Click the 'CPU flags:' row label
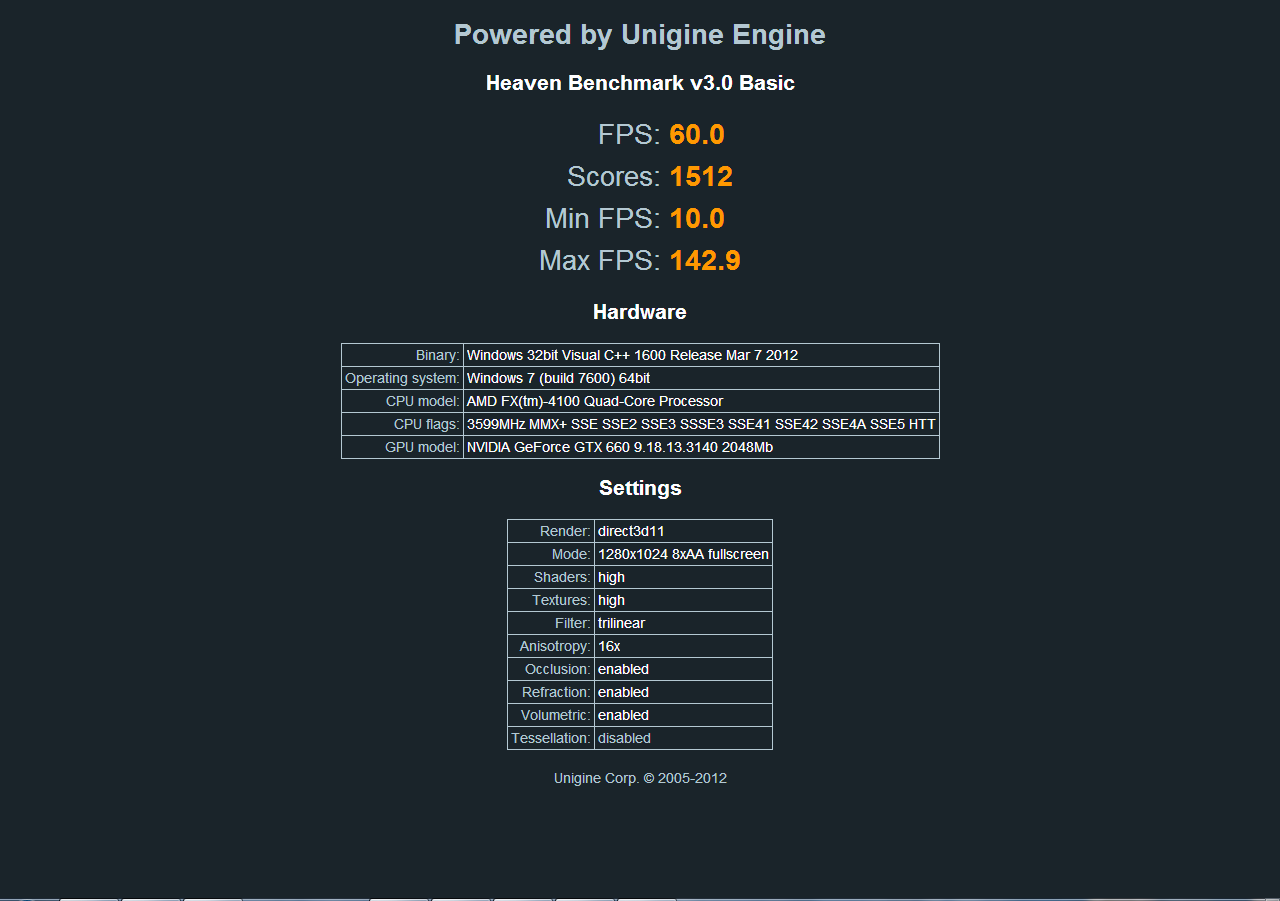Viewport: 1280px width, 901px height. point(427,424)
